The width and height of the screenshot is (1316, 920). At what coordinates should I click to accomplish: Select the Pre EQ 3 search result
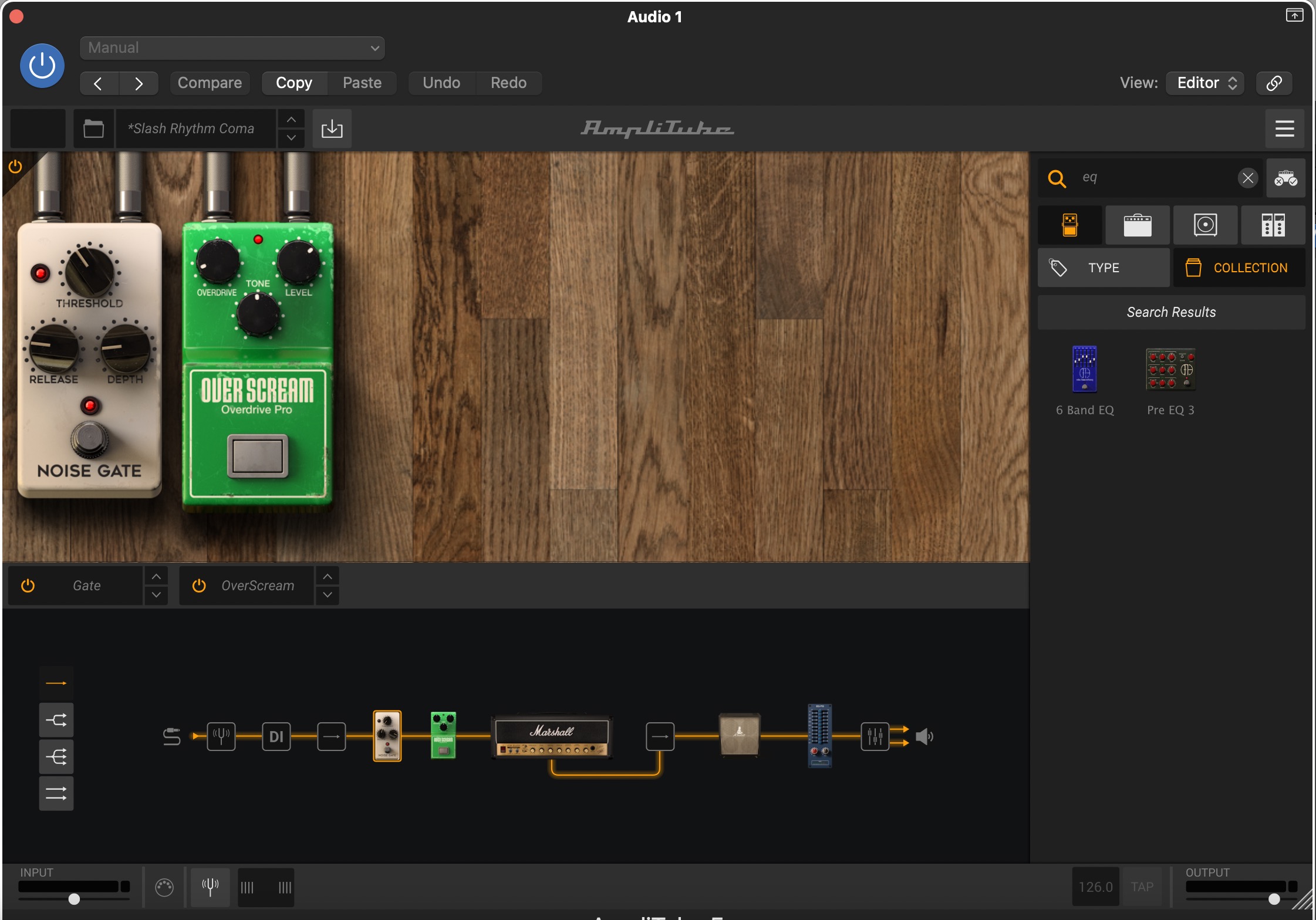point(1170,381)
